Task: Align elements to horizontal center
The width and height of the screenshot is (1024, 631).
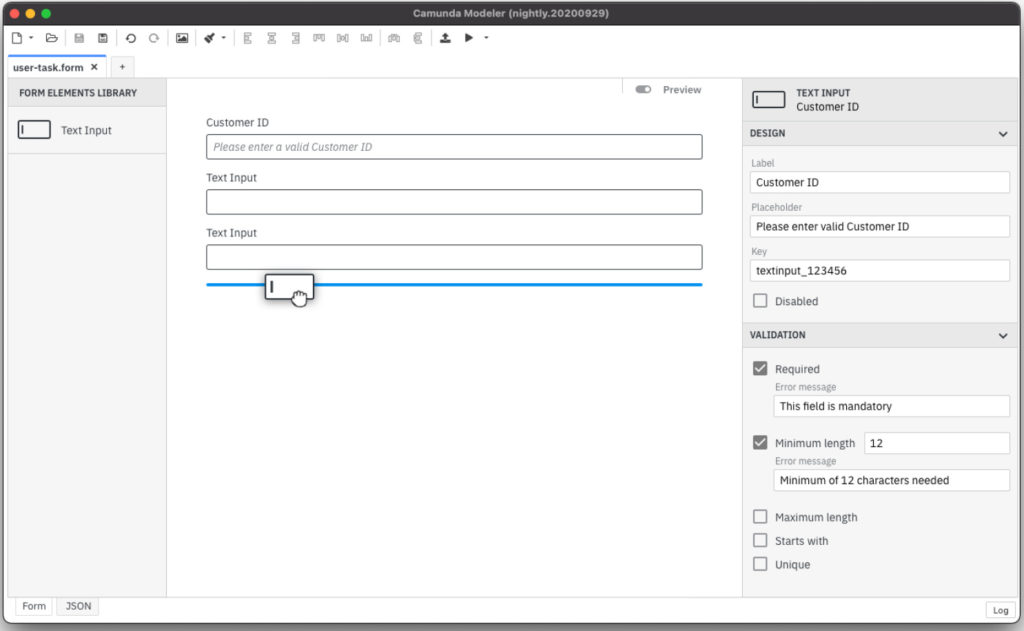Action: tap(272, 38)
